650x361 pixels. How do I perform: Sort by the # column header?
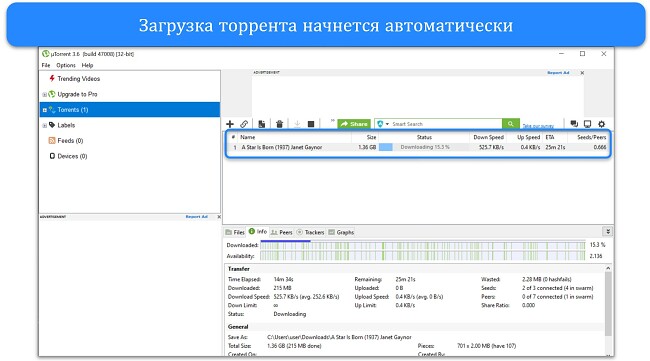(233, 137)
